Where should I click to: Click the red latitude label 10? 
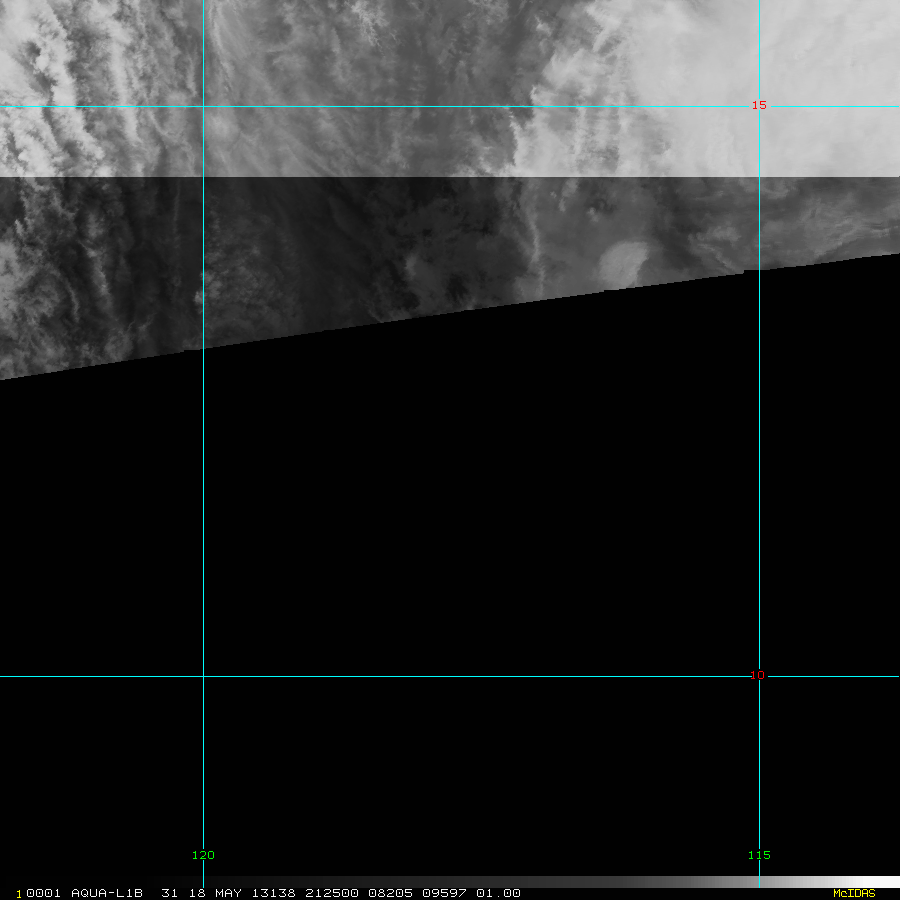758,676
